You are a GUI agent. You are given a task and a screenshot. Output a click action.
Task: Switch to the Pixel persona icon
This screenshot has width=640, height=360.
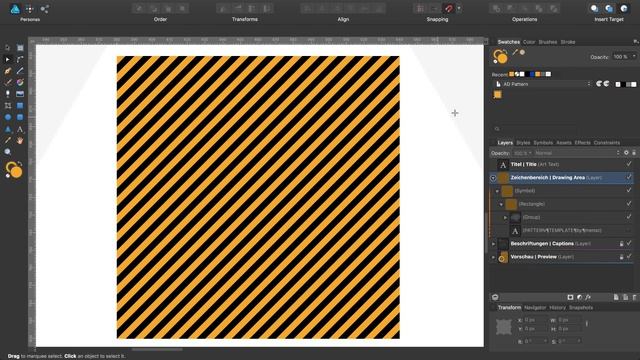coord(30,9)
